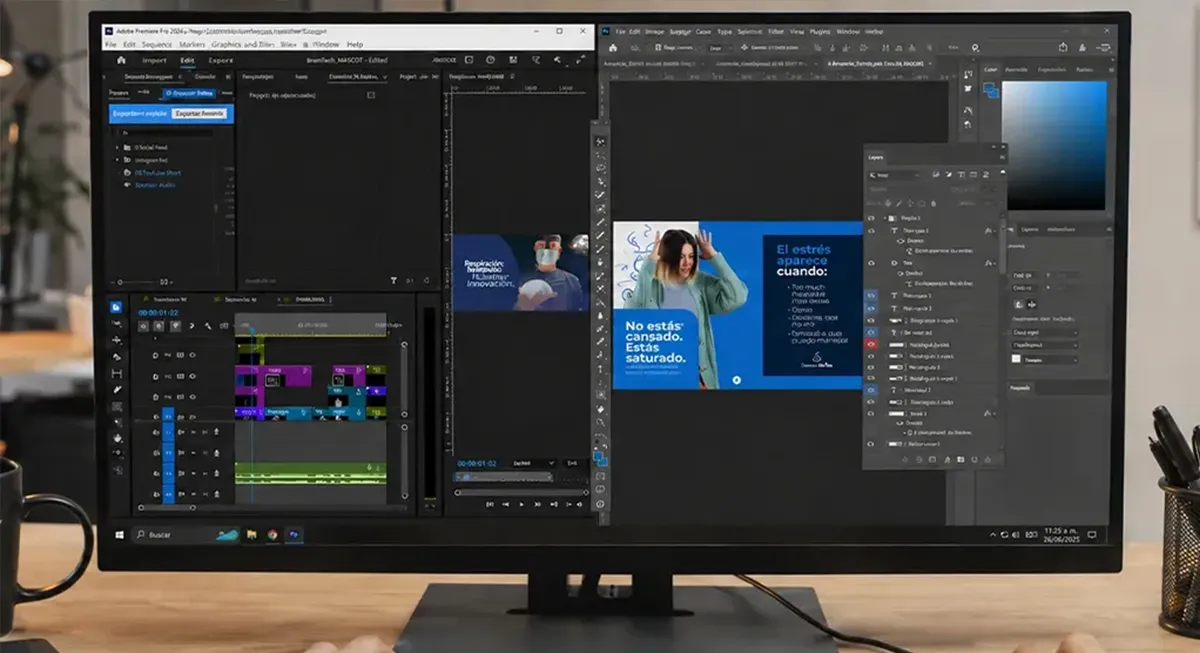
Task: Click the Play button in the Program Monitor
Action: (x=521, y=504)
